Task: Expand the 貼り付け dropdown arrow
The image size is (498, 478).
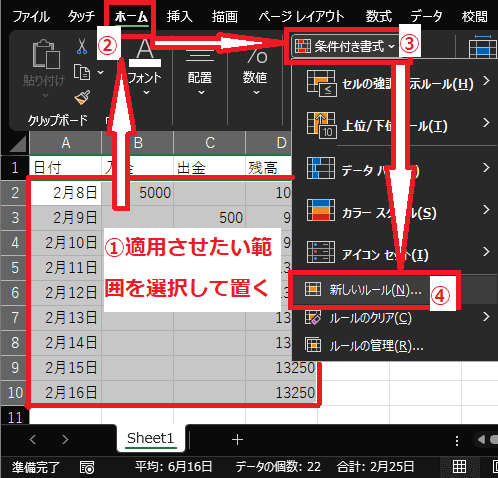Action: click(x=45, y=96)
